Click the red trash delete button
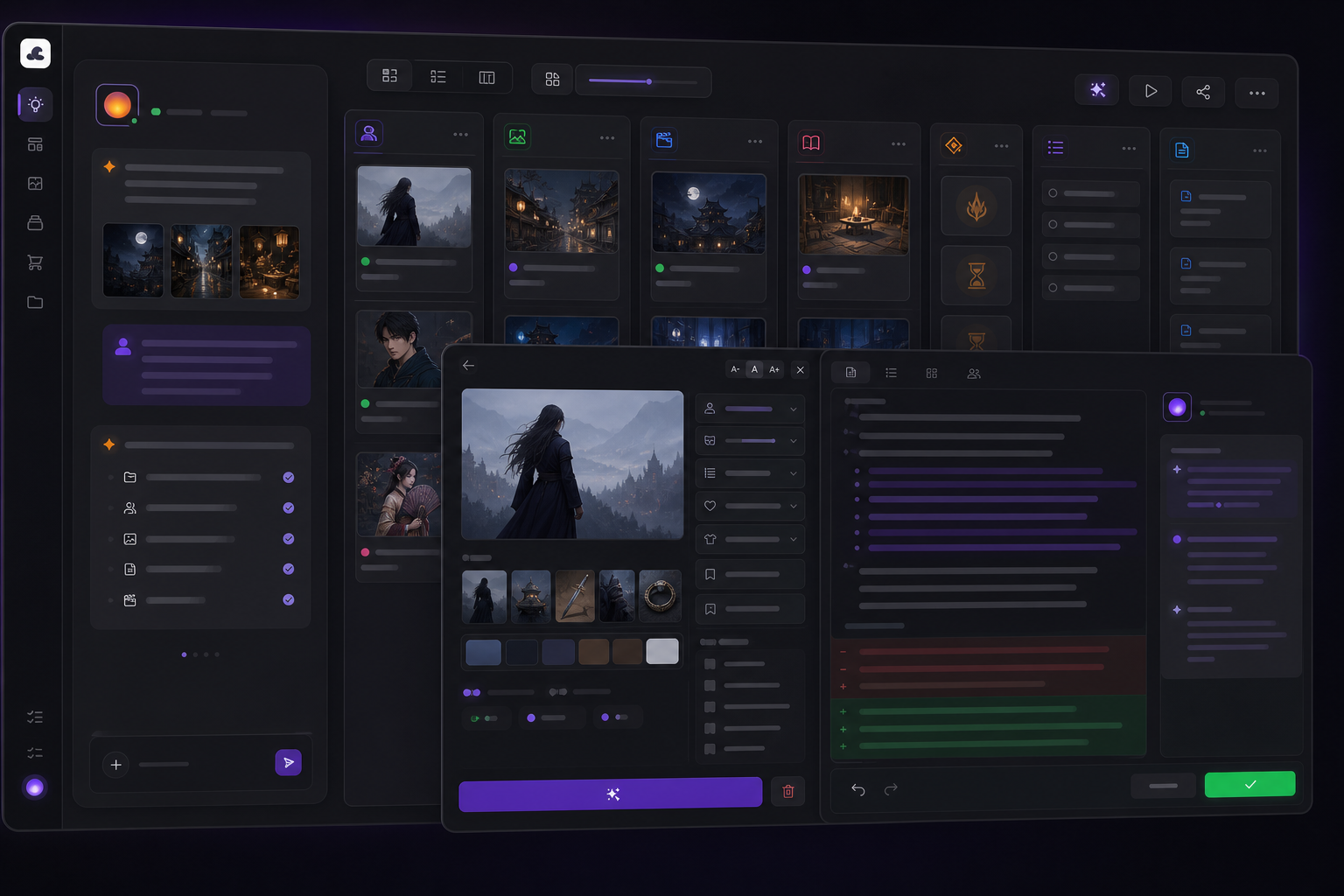The image size is (1344, 896). (x=787, y=791)
